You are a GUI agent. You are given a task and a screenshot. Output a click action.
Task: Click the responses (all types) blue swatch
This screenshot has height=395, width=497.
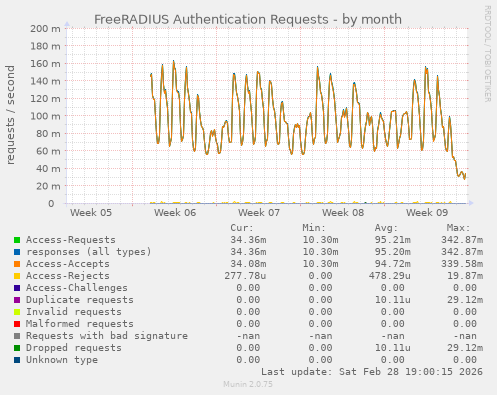17,252
